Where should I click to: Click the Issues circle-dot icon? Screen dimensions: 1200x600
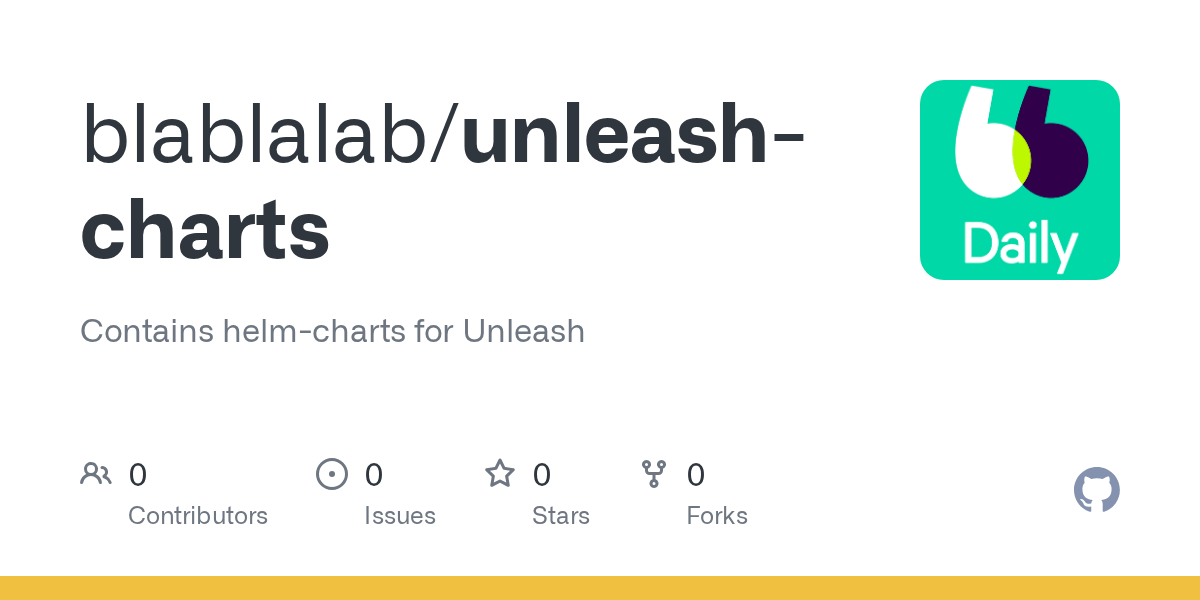(331, 474)
